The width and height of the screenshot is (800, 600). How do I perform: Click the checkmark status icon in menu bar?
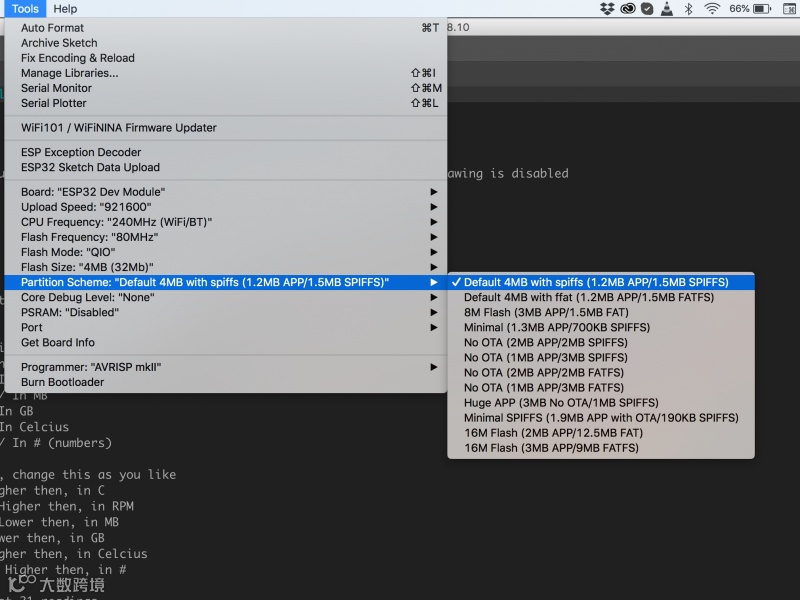click(647, 9)
